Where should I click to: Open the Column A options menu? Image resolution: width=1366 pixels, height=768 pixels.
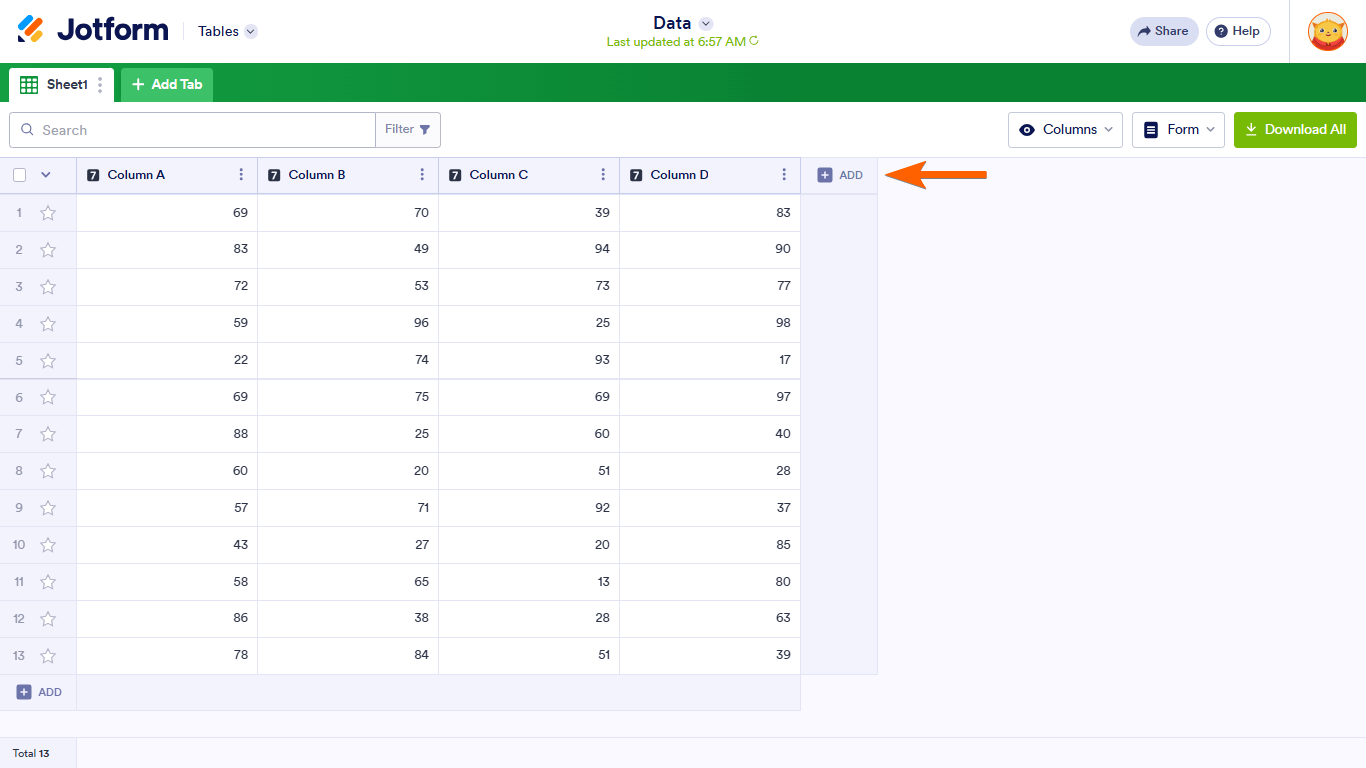pos(241,175)
